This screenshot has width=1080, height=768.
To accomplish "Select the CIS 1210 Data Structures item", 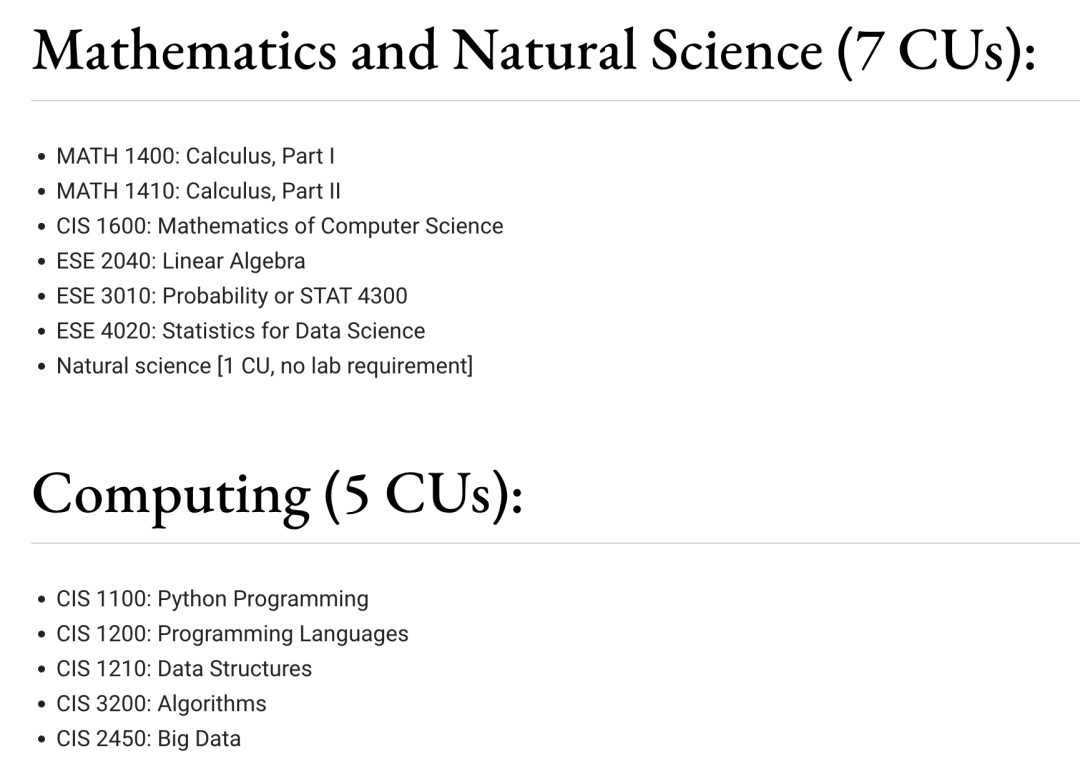I will click(184, 669).
